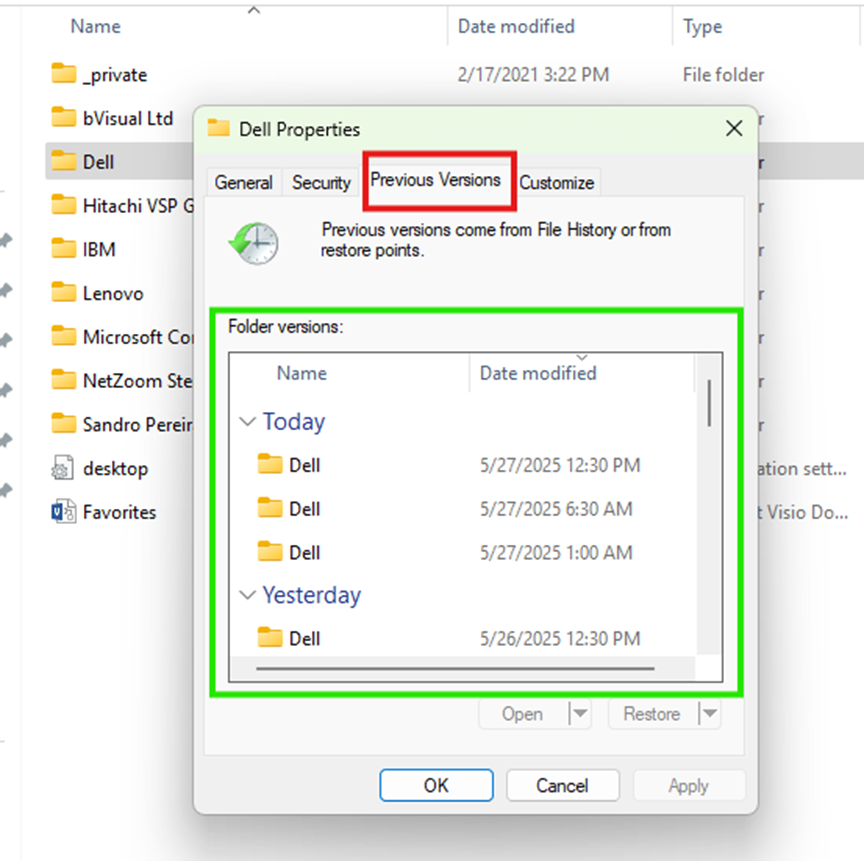This screenshot has height=861, width=864.
Task: Click the Open button
Action: pyautogui.click(x=522, y=713)
